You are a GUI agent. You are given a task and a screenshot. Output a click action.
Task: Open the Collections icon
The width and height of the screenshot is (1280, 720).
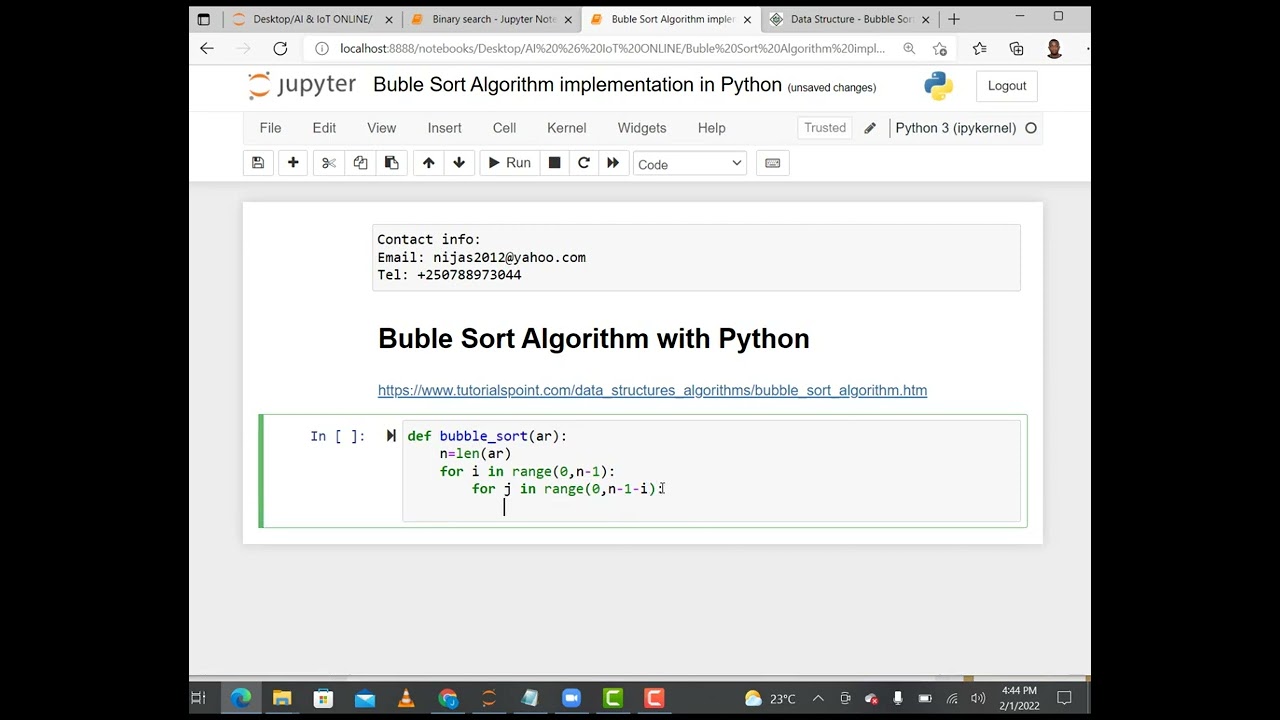tap(1016, 48)
